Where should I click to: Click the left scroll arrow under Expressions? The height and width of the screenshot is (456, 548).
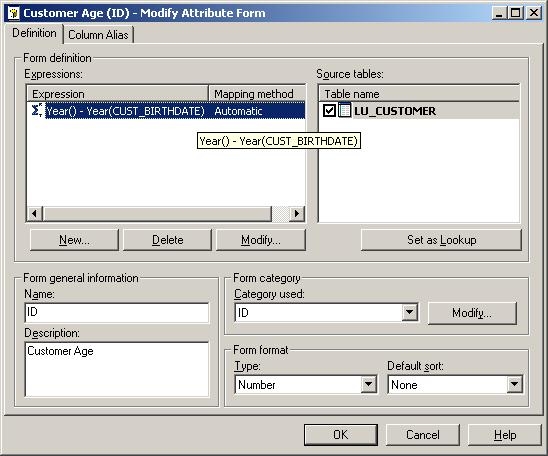(x=35, y=213)
